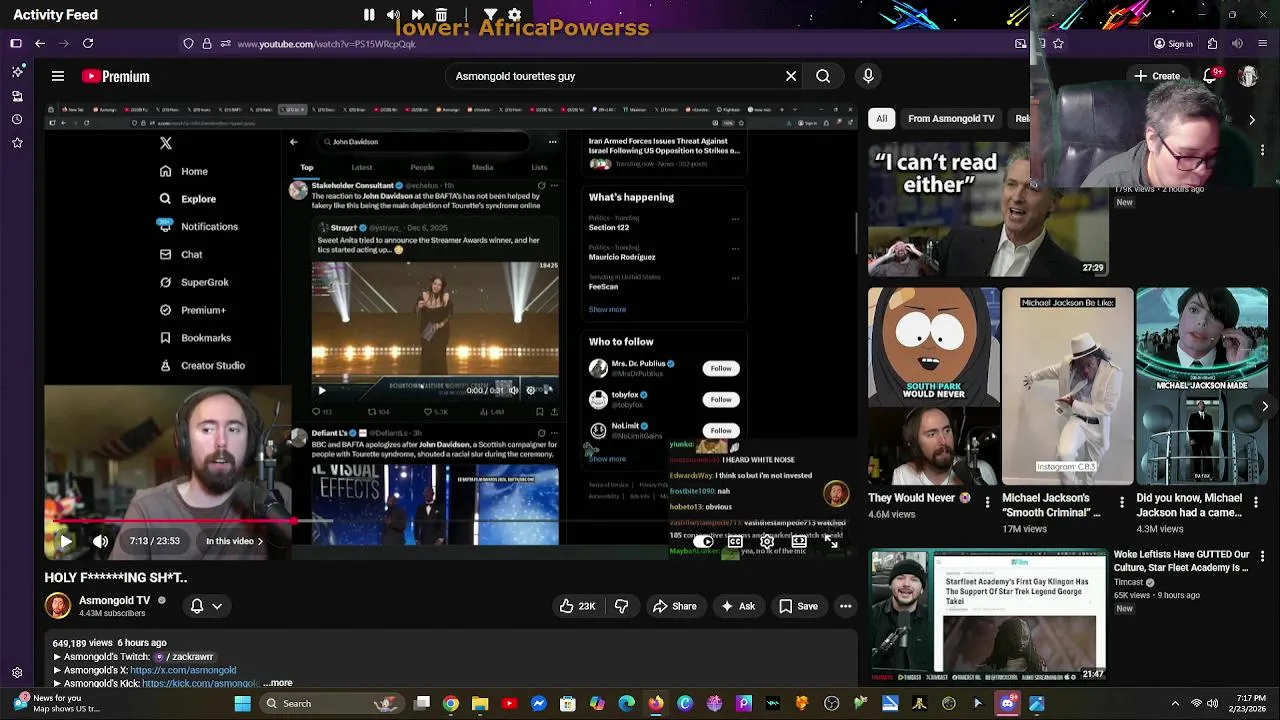Open the "I can't read either" video thumbnail

coord(988,208)
